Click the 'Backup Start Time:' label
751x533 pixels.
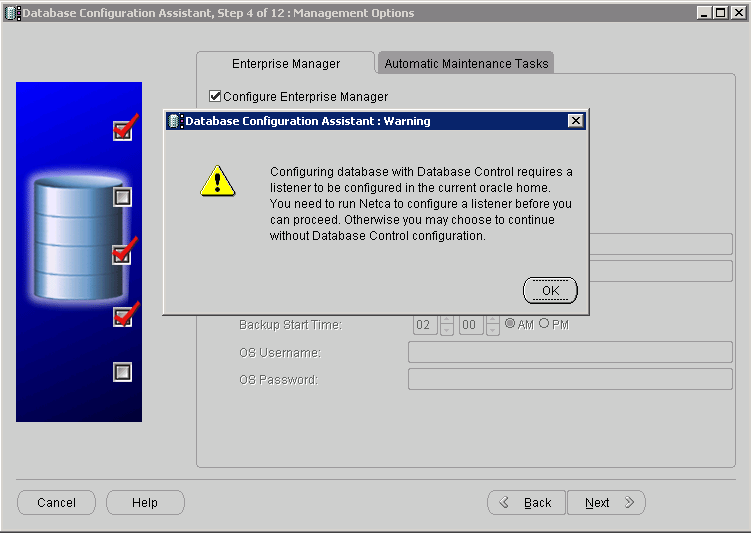point(291,325)
